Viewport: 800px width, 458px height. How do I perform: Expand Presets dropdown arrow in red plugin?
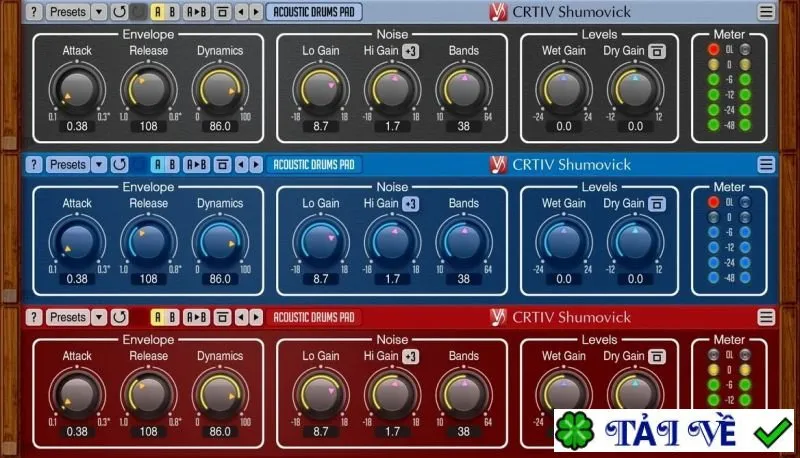[99, 317]
